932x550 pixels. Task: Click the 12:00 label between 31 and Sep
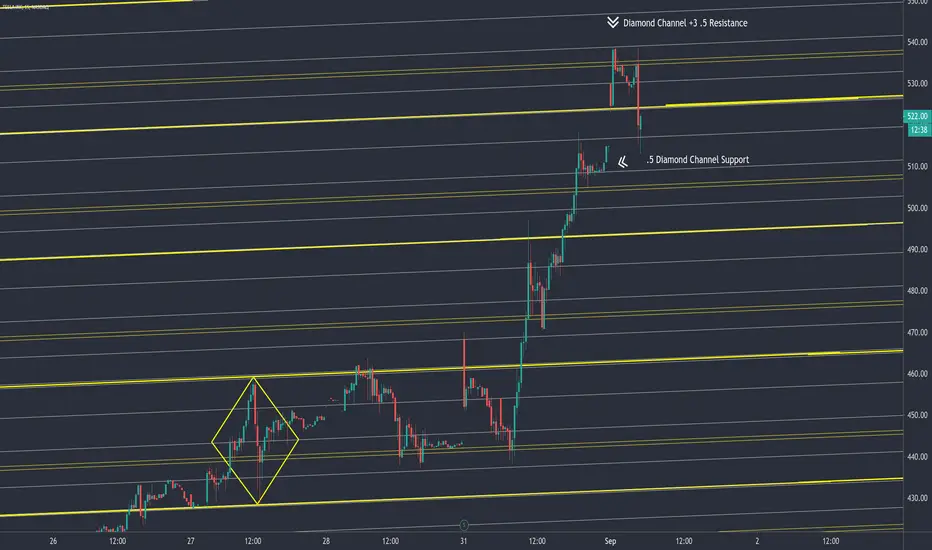[537, 541]
